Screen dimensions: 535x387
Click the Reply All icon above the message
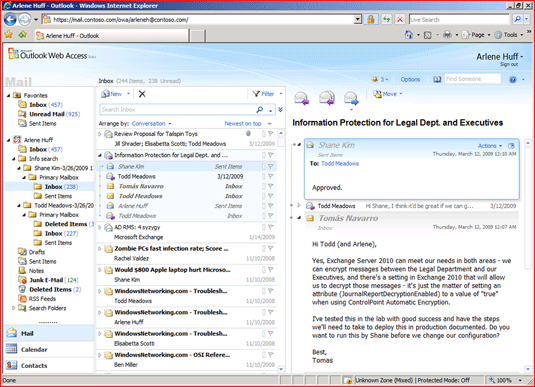point(327,98)
